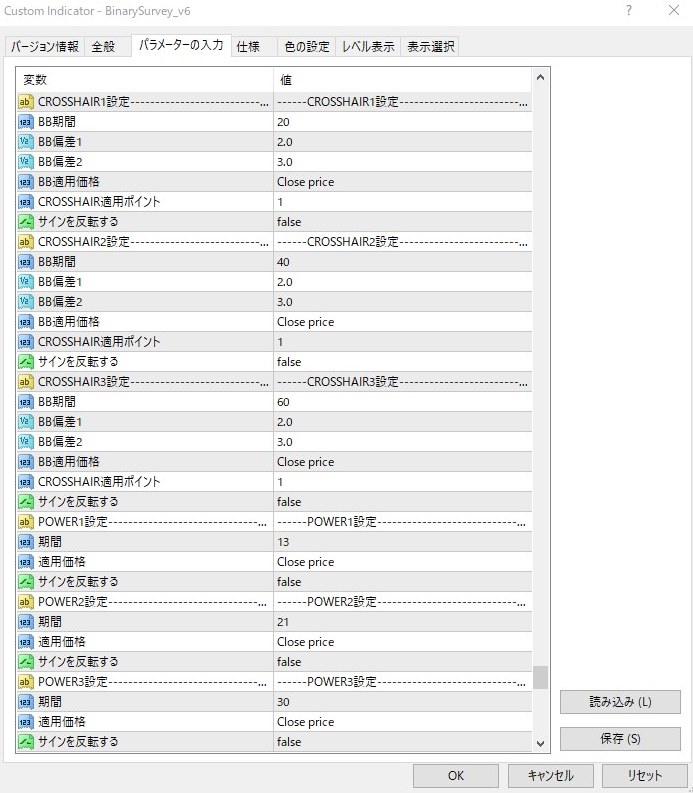Select the 期間 value 30
This screenshot has width=693, height=793.
click(403, 702)
